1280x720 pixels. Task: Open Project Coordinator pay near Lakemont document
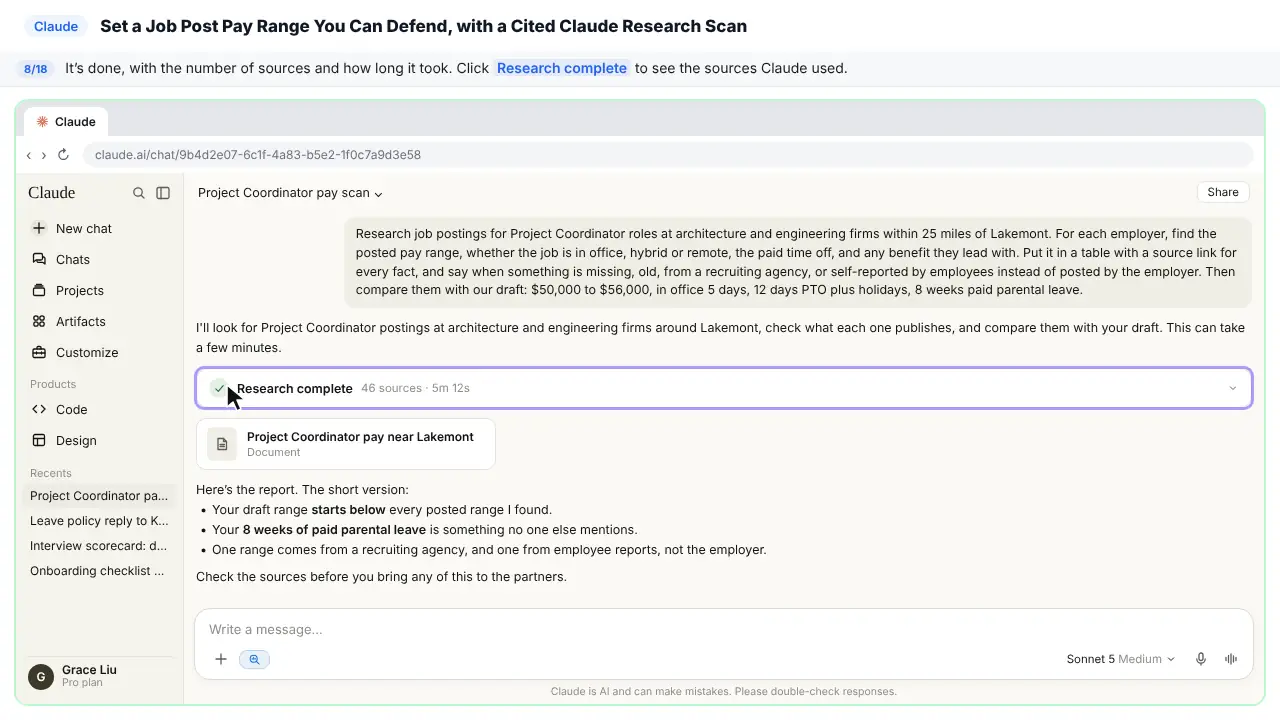click(x=345, y=444)
